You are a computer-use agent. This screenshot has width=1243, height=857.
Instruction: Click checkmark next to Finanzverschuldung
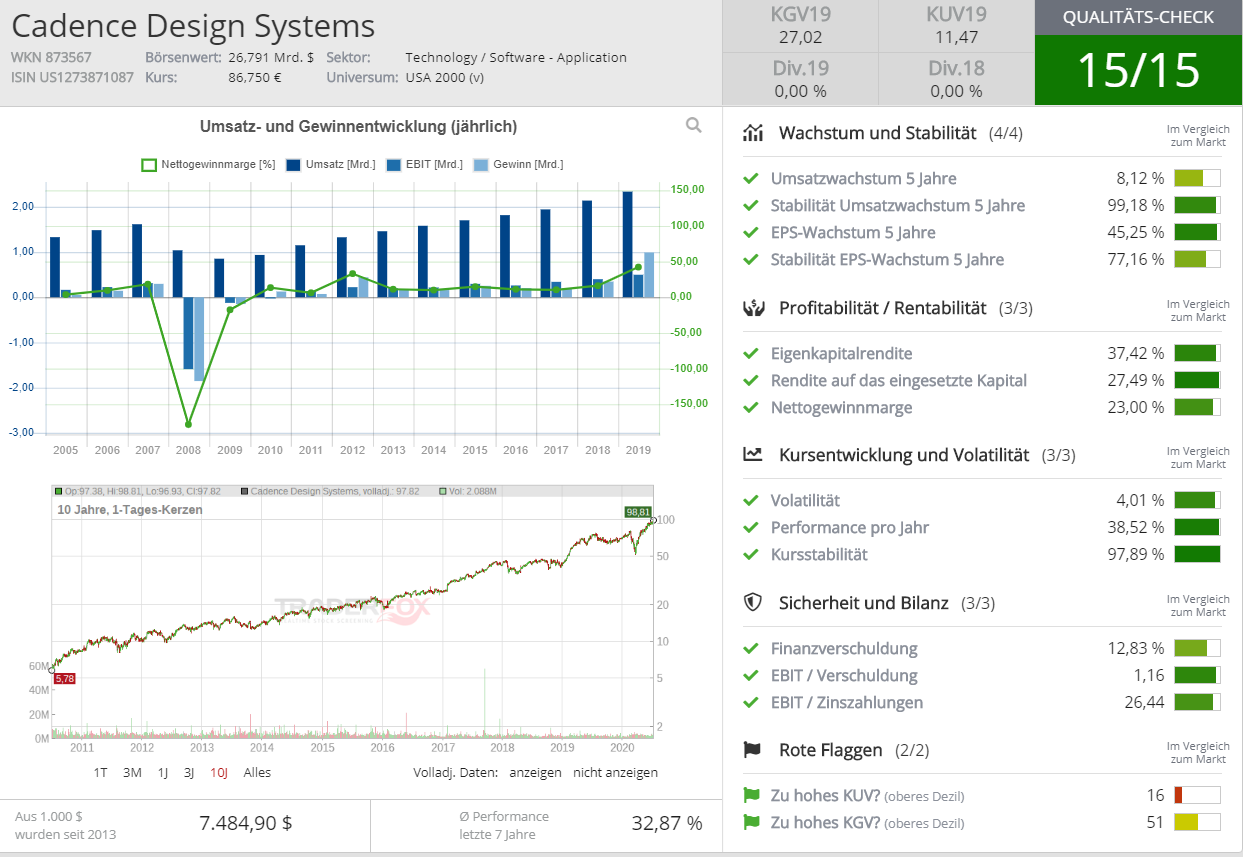click(751, 649)
